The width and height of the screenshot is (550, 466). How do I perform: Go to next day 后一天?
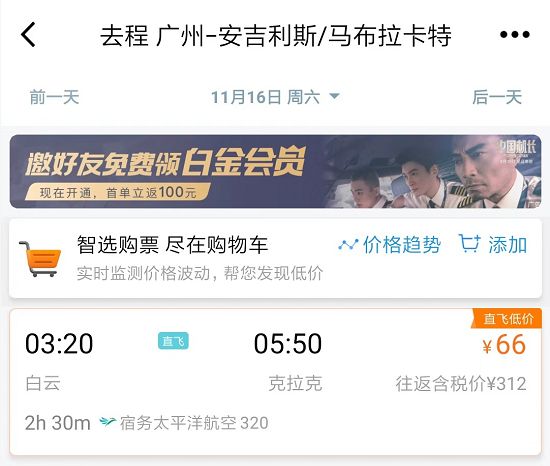[497, 97]
